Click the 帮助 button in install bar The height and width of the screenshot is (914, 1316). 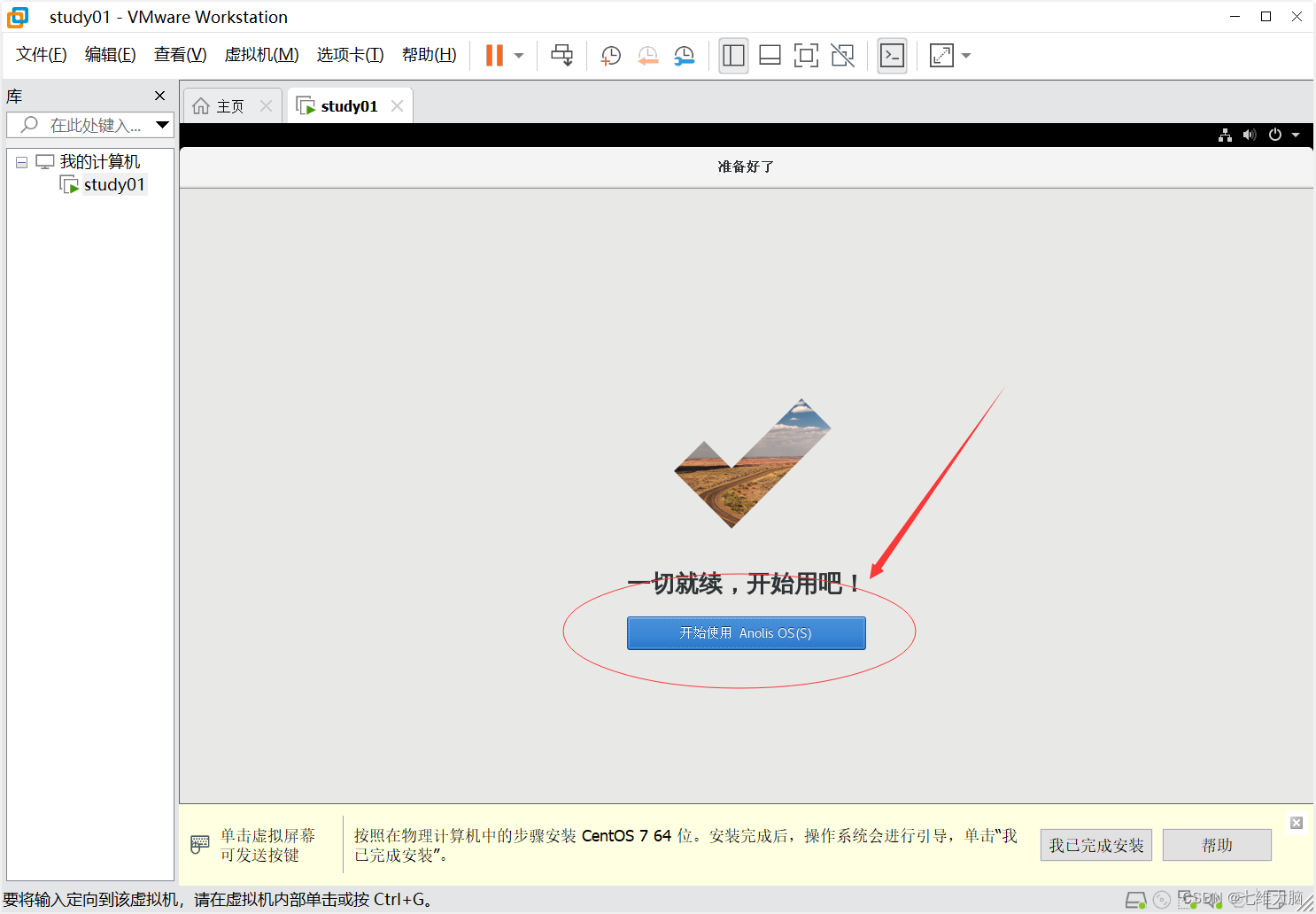click(x=1217, y=845)
